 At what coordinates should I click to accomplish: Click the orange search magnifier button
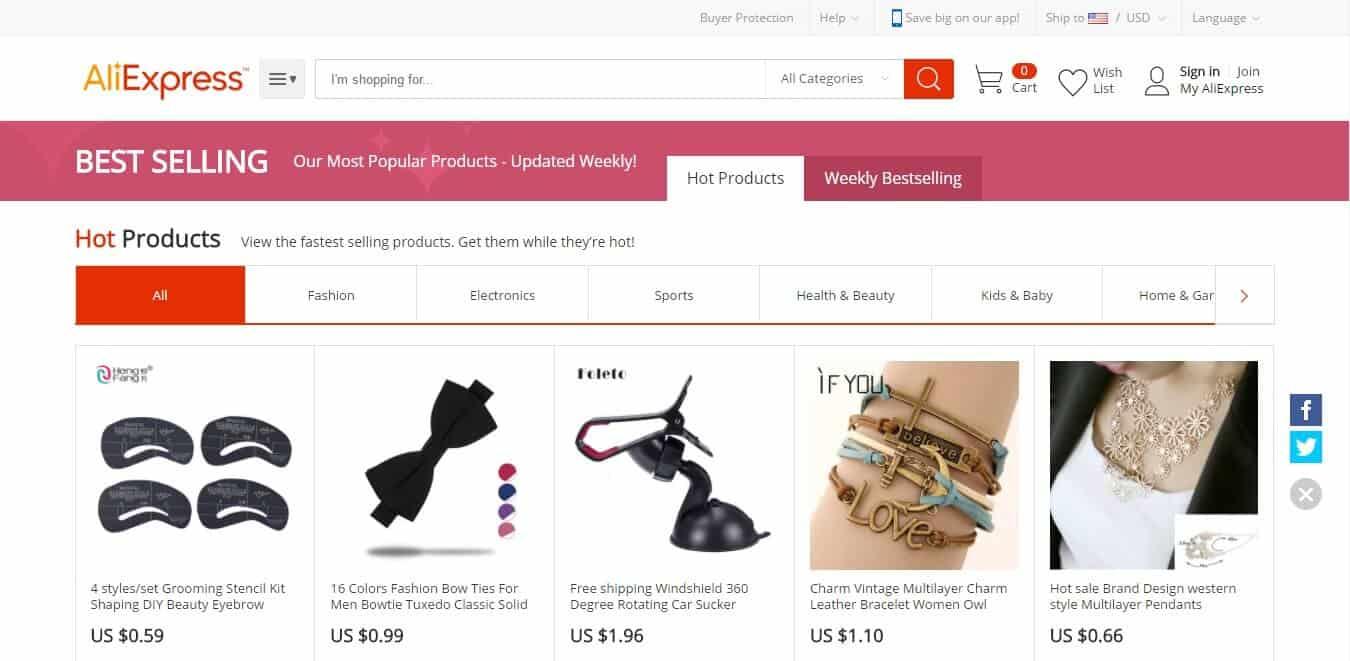(x=928, y=79)
